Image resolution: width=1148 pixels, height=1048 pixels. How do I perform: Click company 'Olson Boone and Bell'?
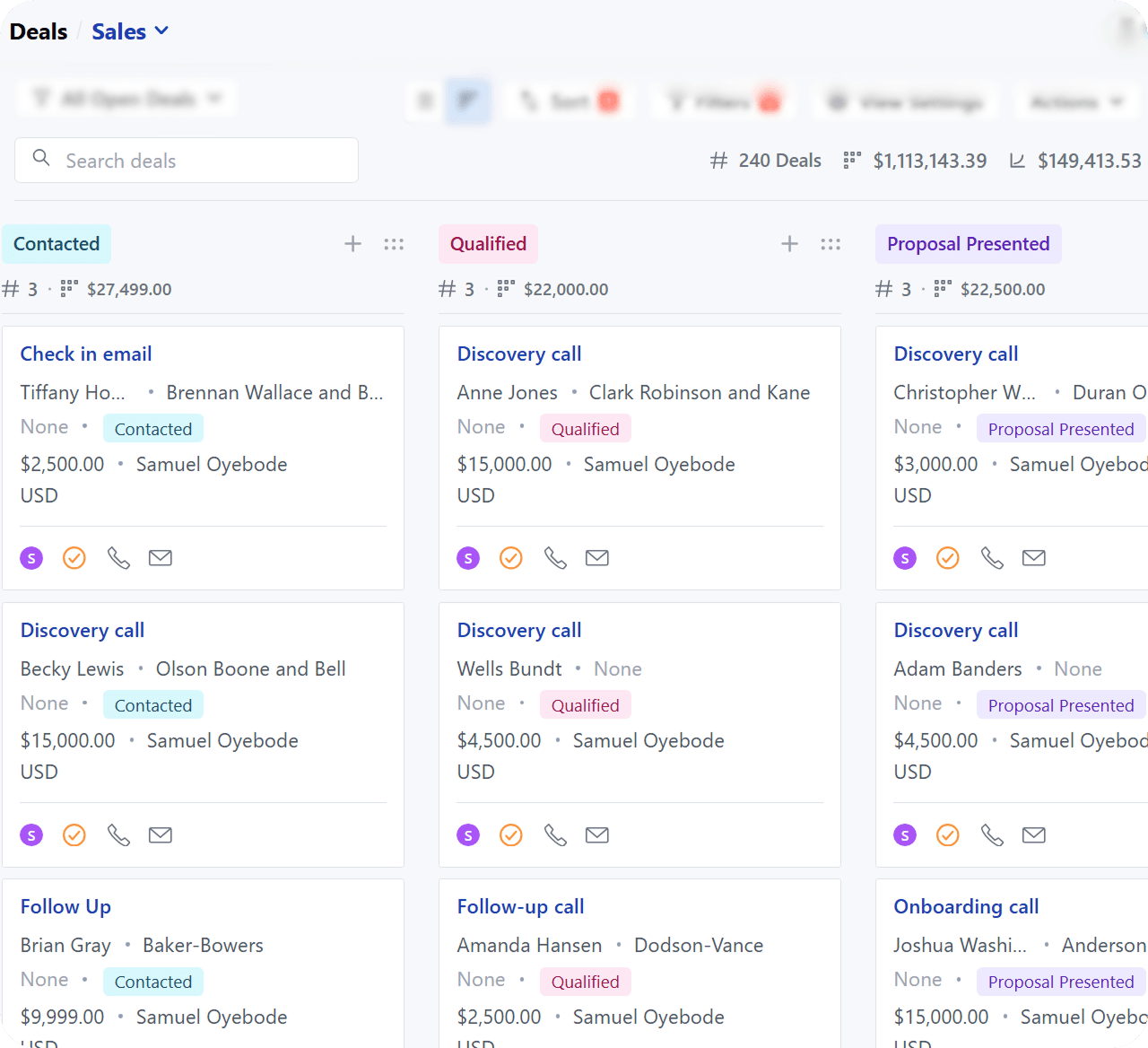pos(251,669)
